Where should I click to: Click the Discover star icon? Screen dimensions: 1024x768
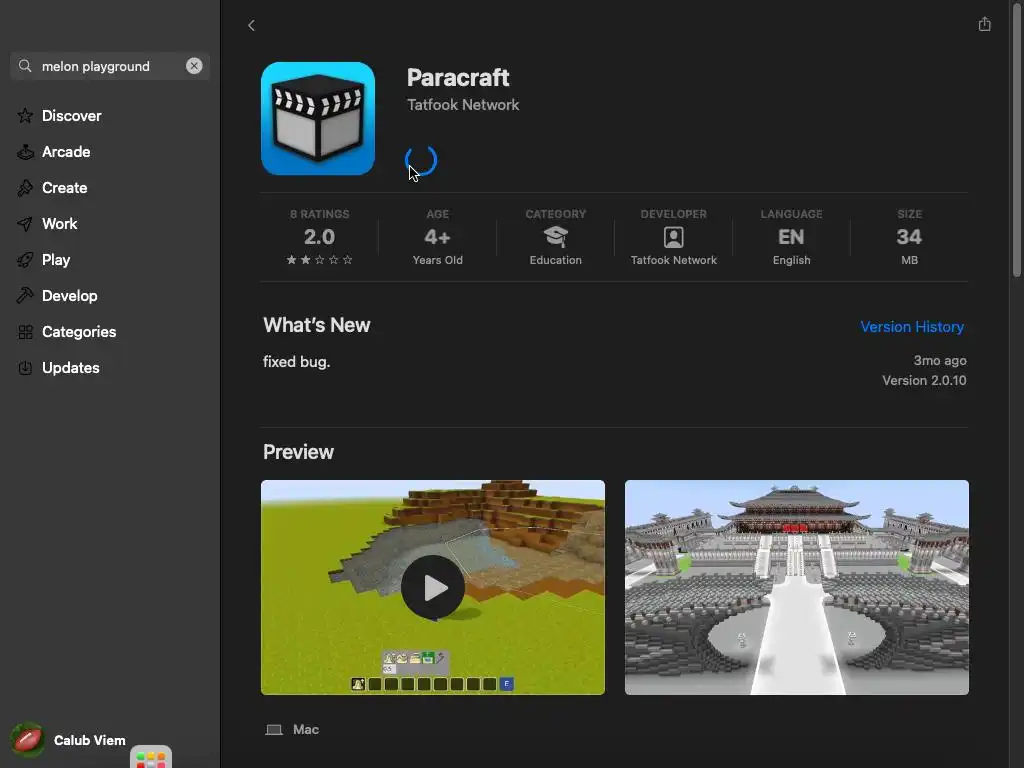(25, 116)
